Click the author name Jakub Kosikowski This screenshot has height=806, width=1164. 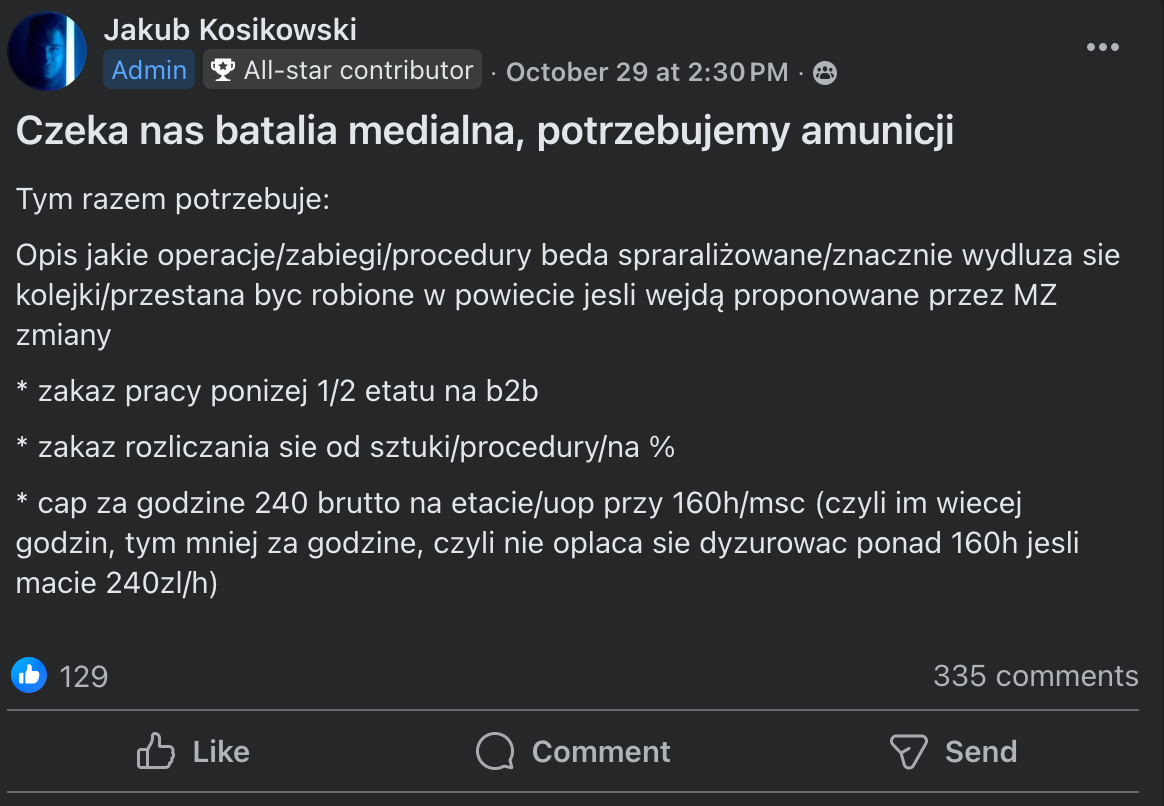(x=230, y=30)
